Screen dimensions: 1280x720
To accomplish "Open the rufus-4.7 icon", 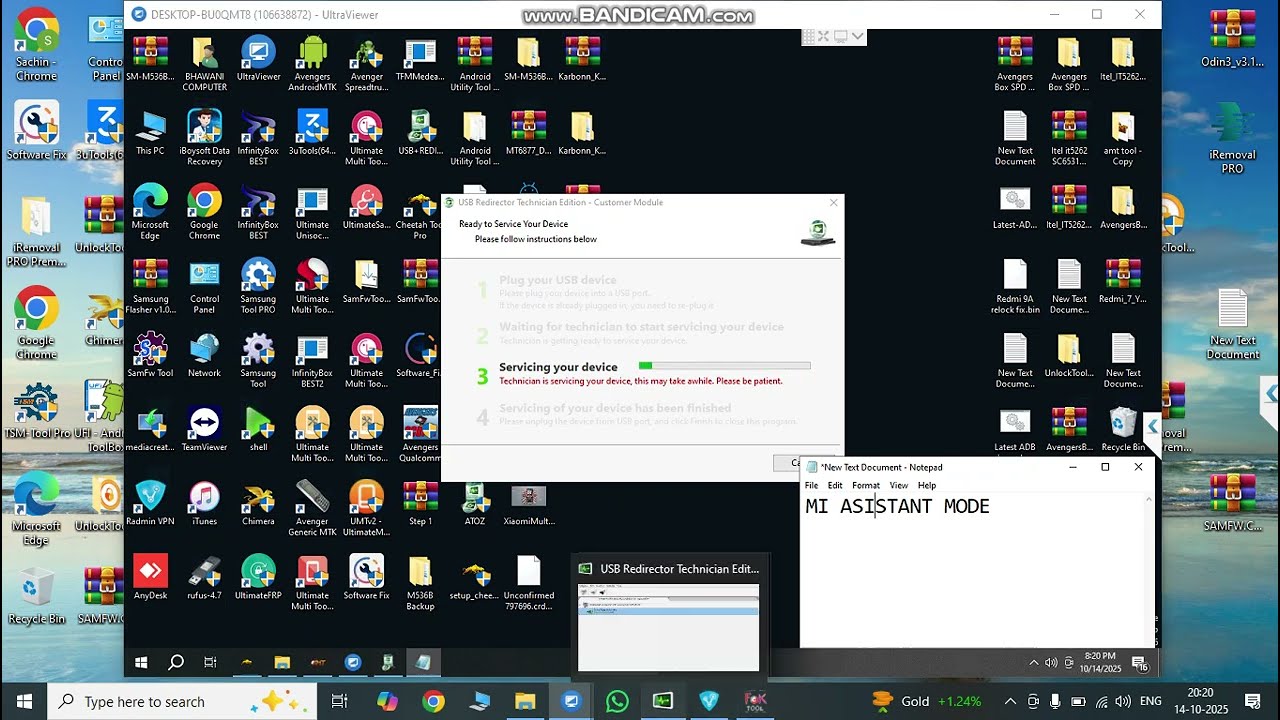I will point(204,577).
